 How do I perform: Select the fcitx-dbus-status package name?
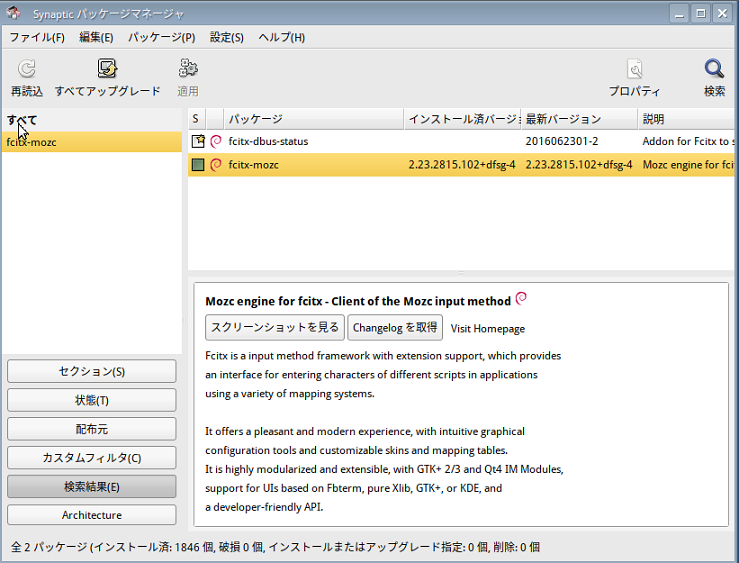pyautogui.click(x=268, y=141)
